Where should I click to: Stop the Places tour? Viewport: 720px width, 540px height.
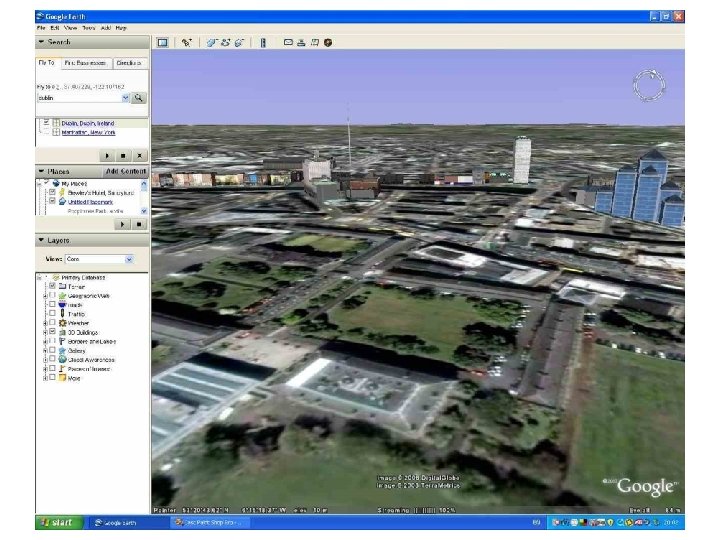139,225
